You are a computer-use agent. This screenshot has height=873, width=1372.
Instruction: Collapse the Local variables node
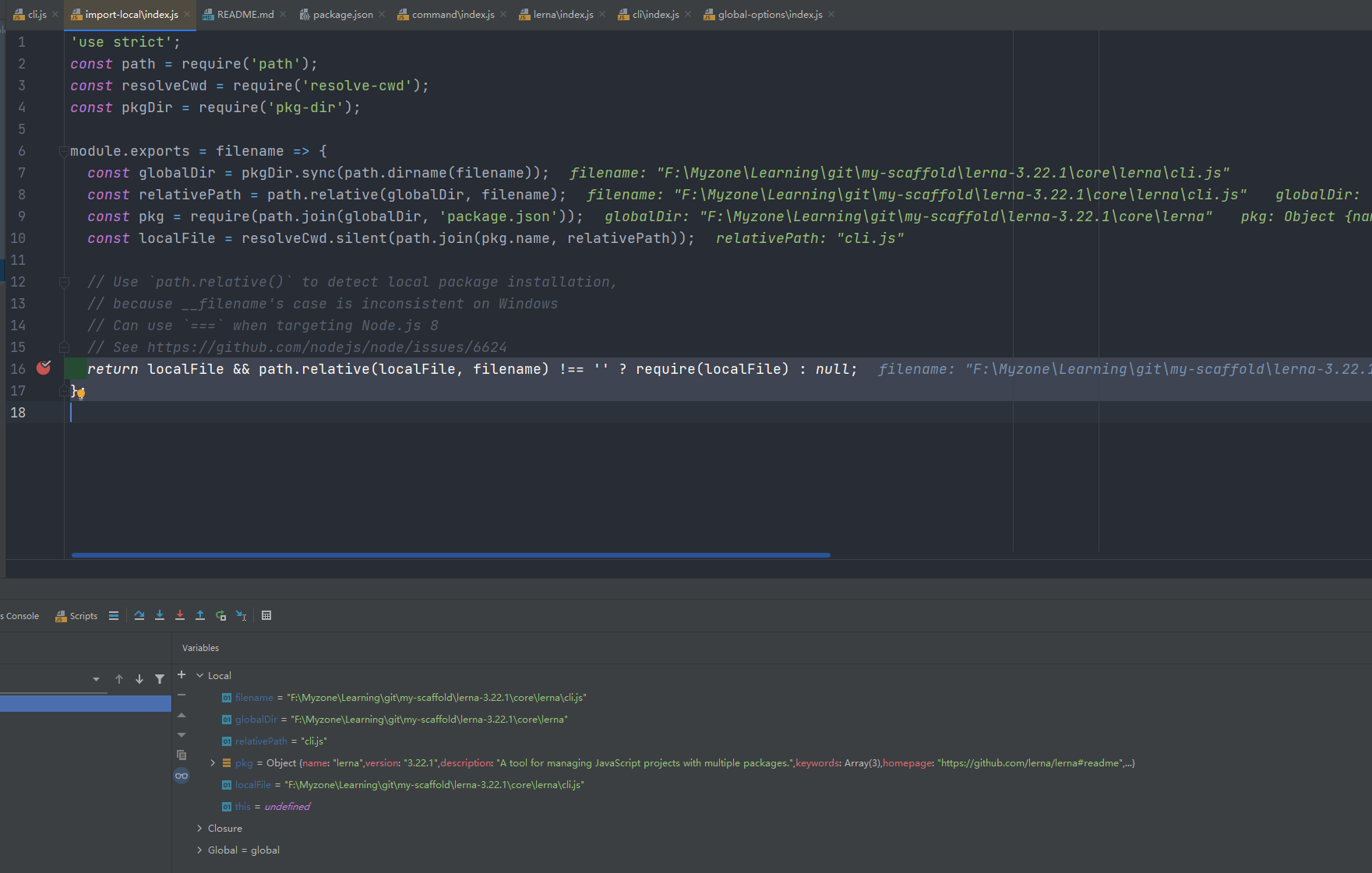pyautogui.click(x=199, y=676)
